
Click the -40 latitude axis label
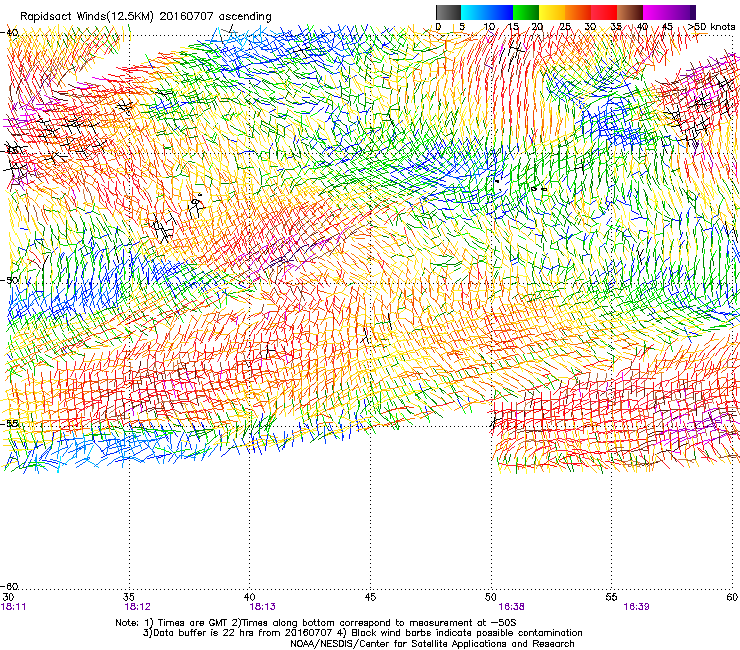[x=9, y=33]
